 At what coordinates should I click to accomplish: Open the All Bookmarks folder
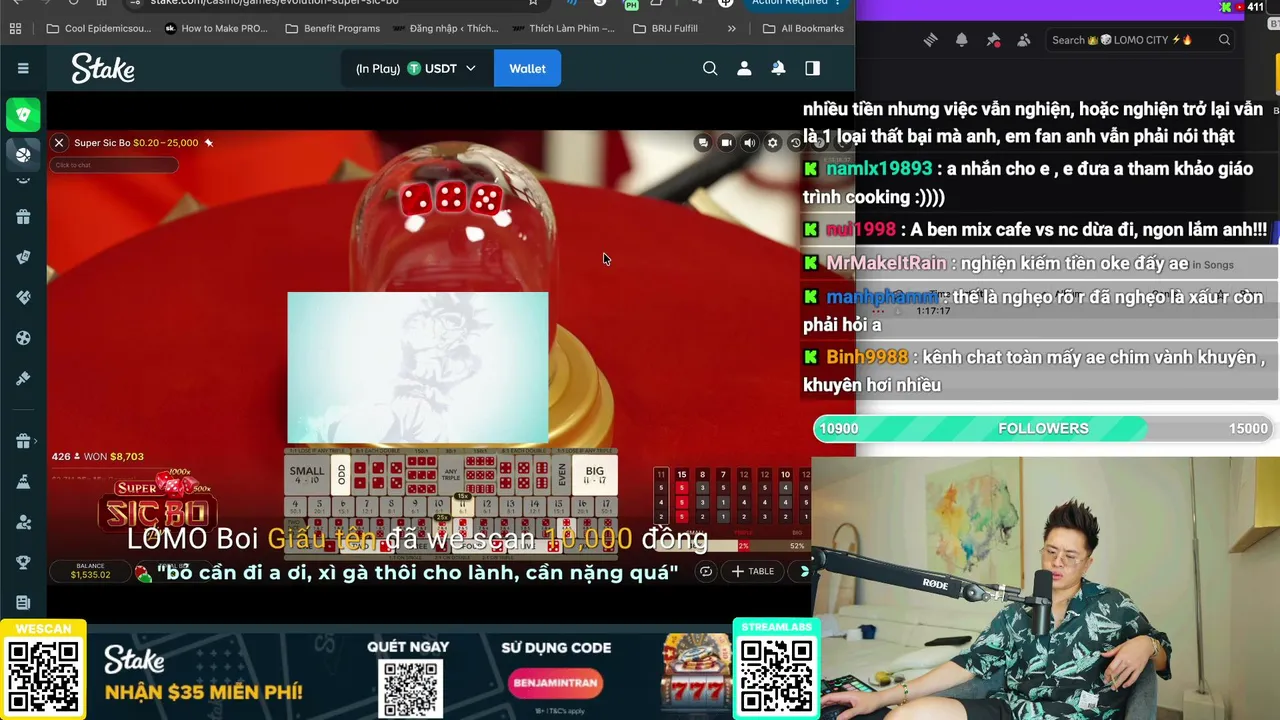803,28
